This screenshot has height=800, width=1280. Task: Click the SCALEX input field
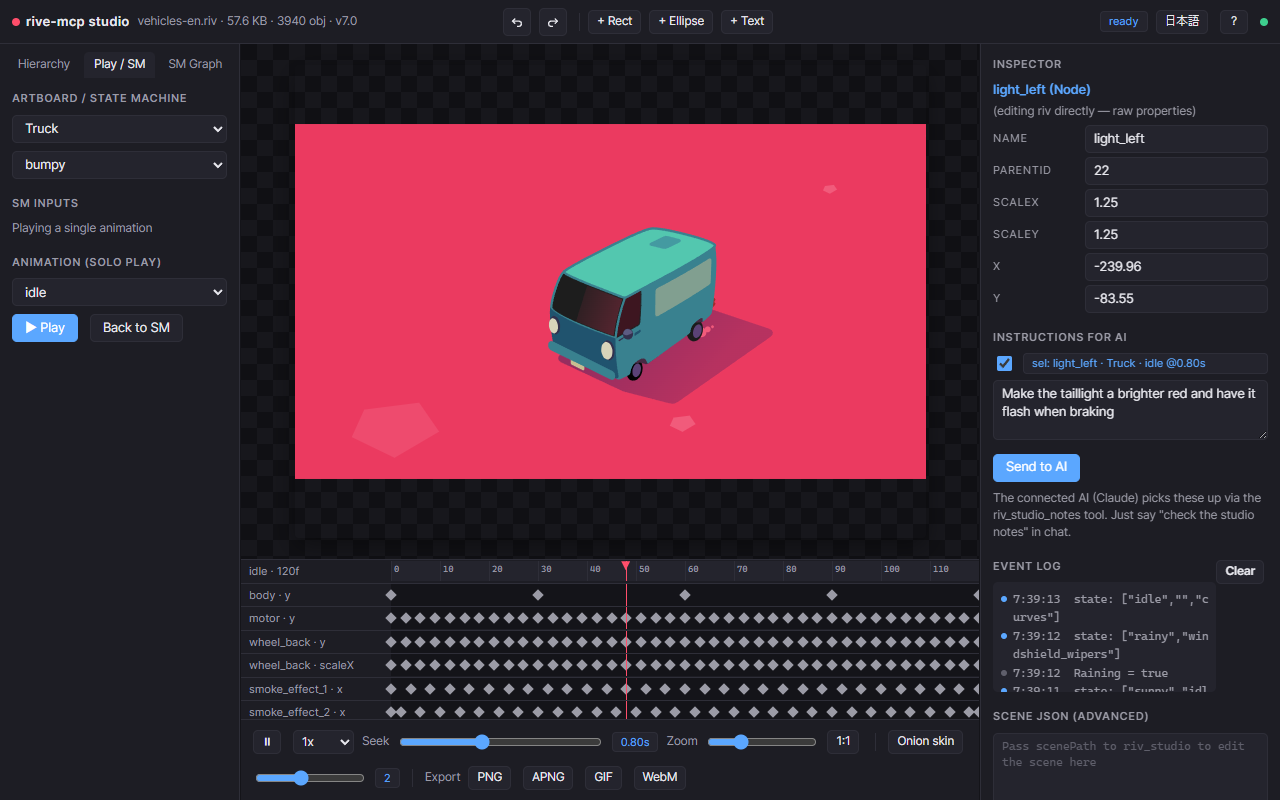pos(1176,202)
